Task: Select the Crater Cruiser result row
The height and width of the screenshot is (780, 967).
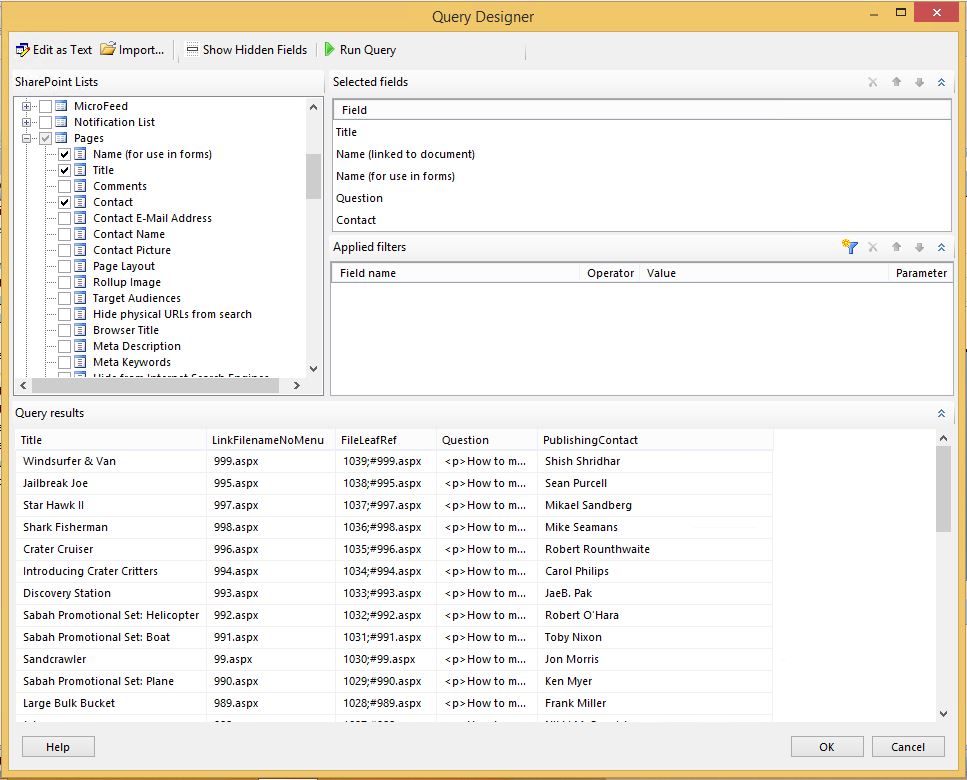Action: 395,549
